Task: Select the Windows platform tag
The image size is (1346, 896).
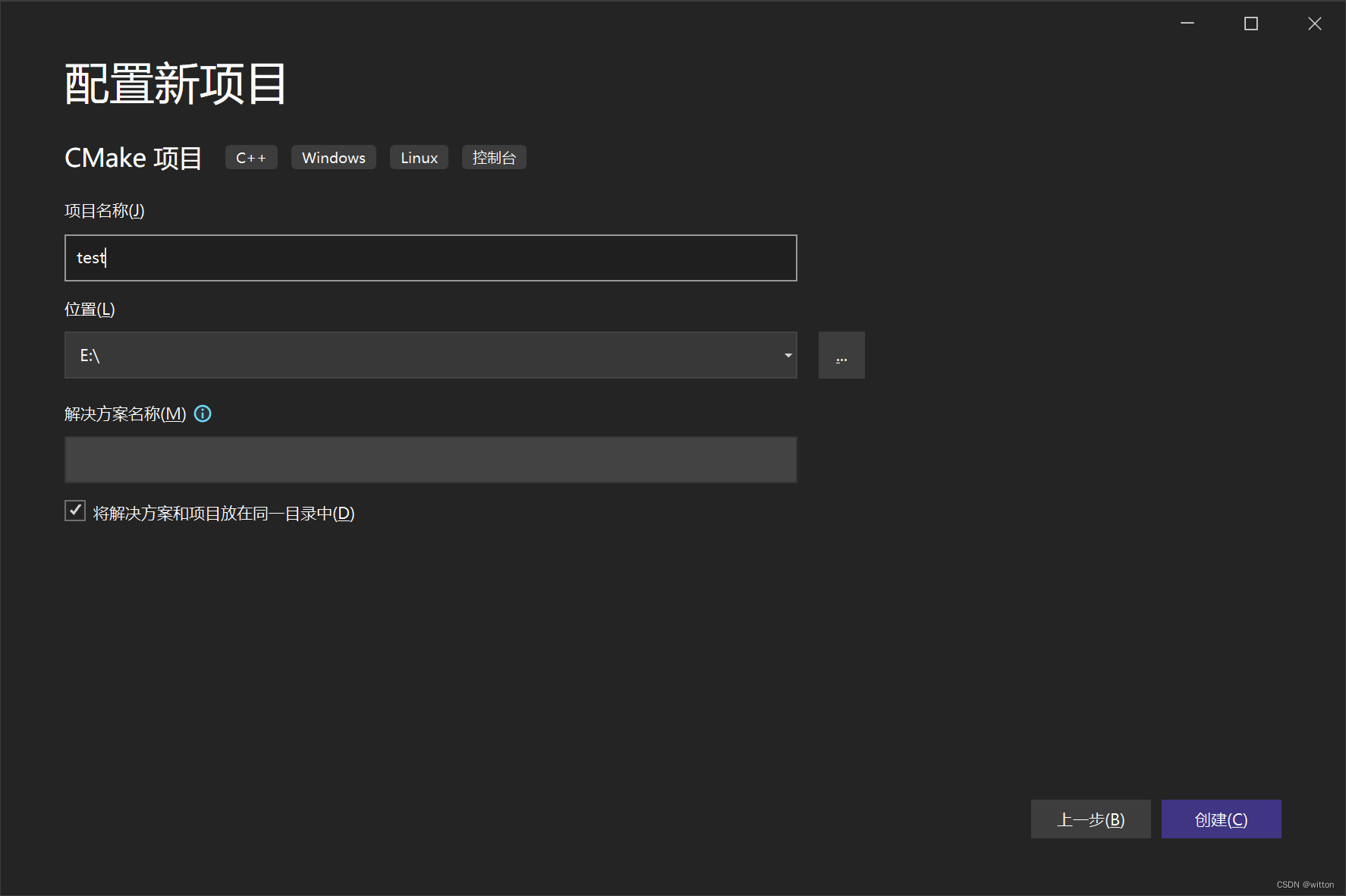Action: [333, 157]
